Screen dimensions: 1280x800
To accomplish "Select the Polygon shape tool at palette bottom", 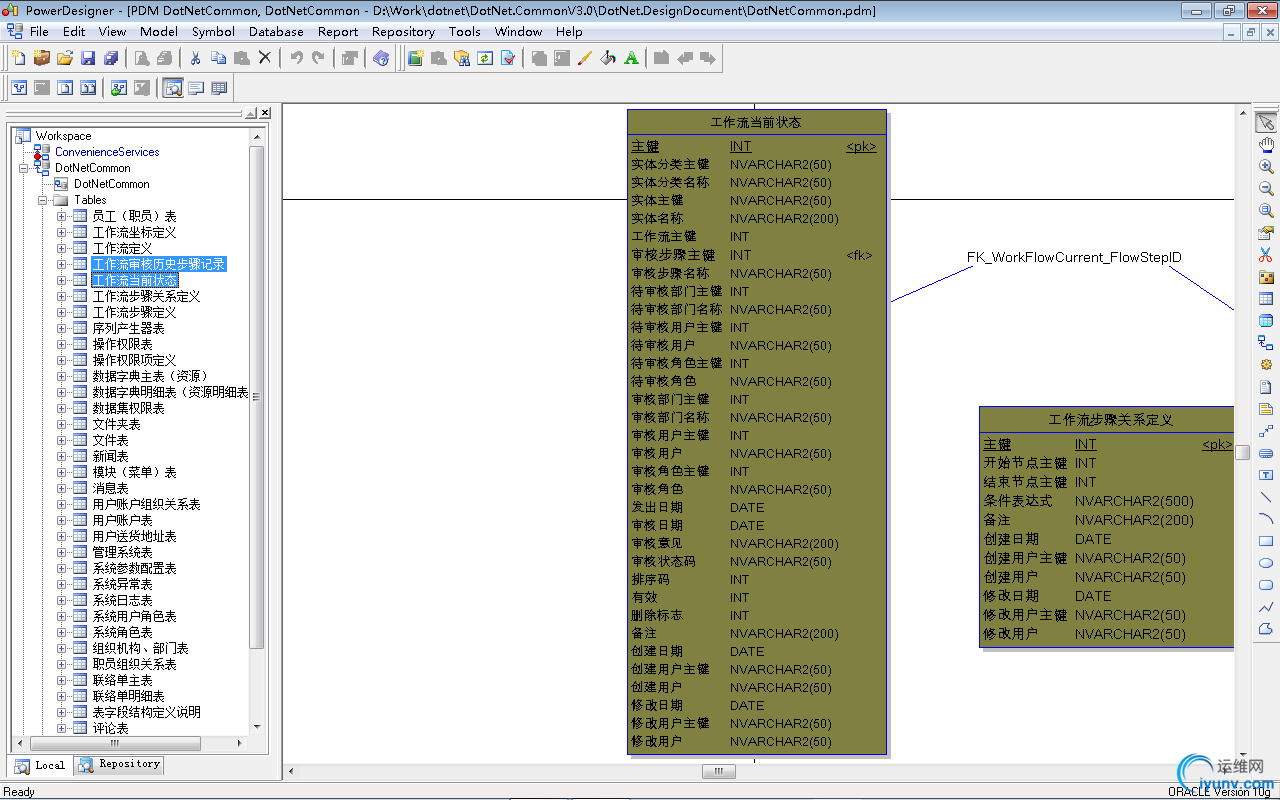I will [1266, 628].
